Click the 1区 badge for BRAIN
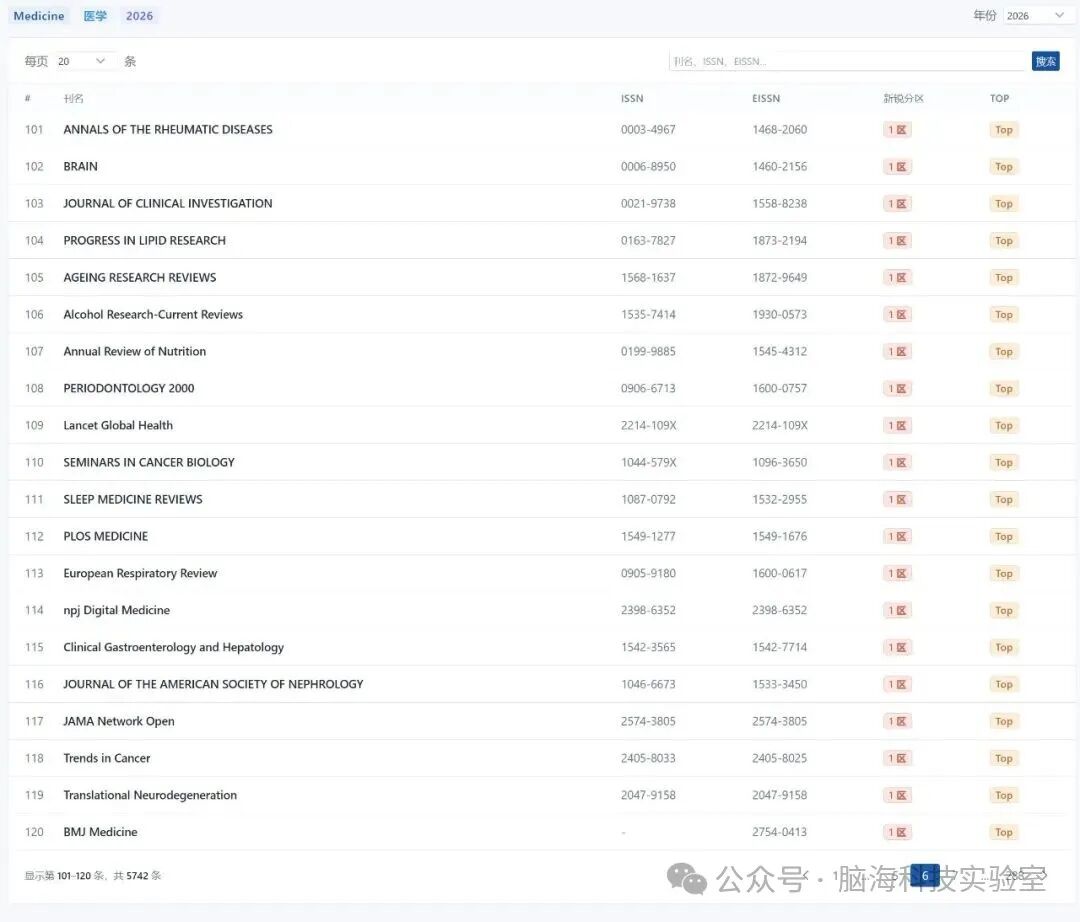The width and height of the screenshot is (1080, 922). click(x=897, y=167)
